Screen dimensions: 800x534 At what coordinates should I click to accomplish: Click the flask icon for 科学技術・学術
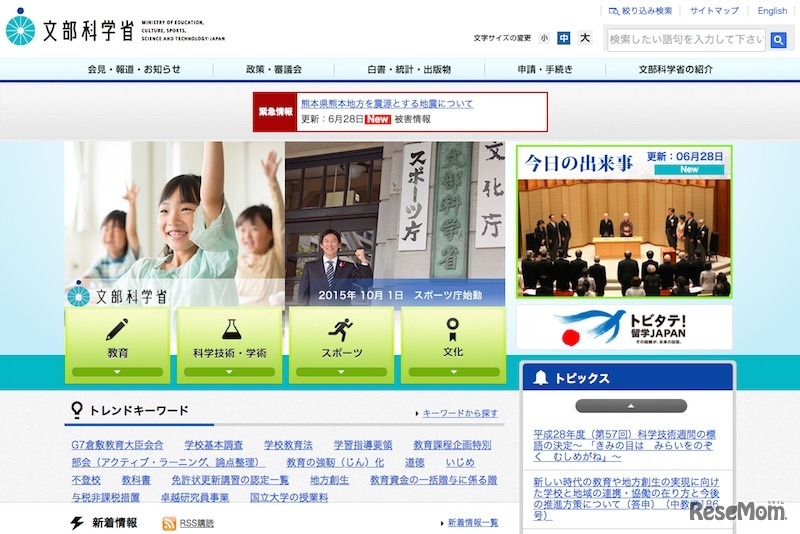[231, 329]
